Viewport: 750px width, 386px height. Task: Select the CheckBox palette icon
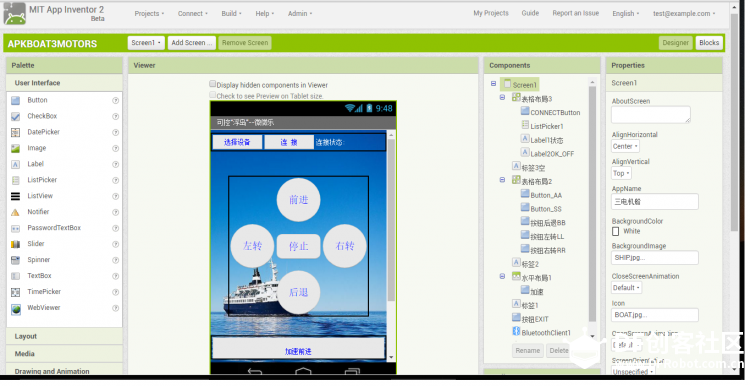click(x=15, y=116)
